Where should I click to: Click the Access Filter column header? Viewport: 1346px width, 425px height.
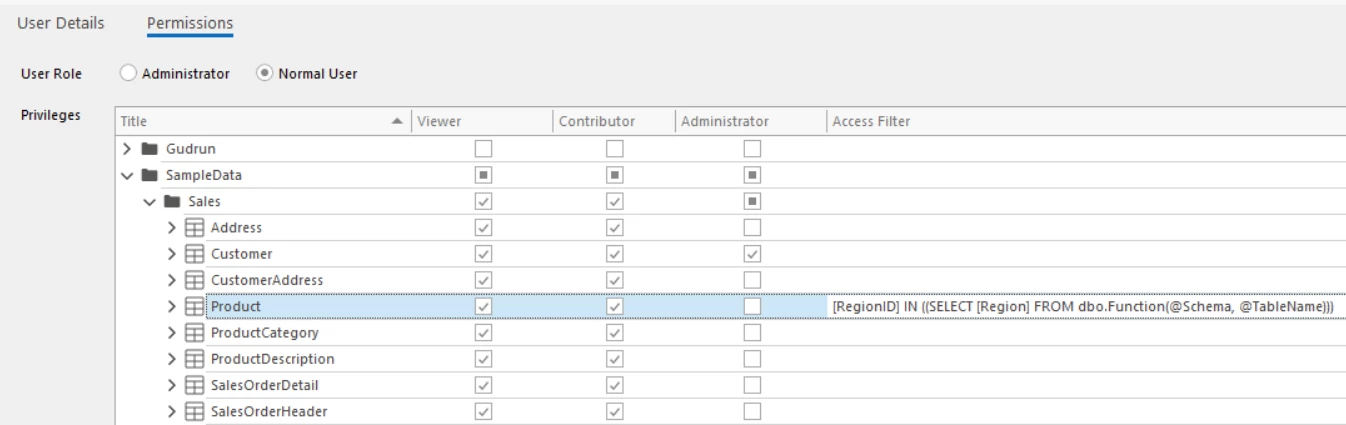click(x=868, y=122)
